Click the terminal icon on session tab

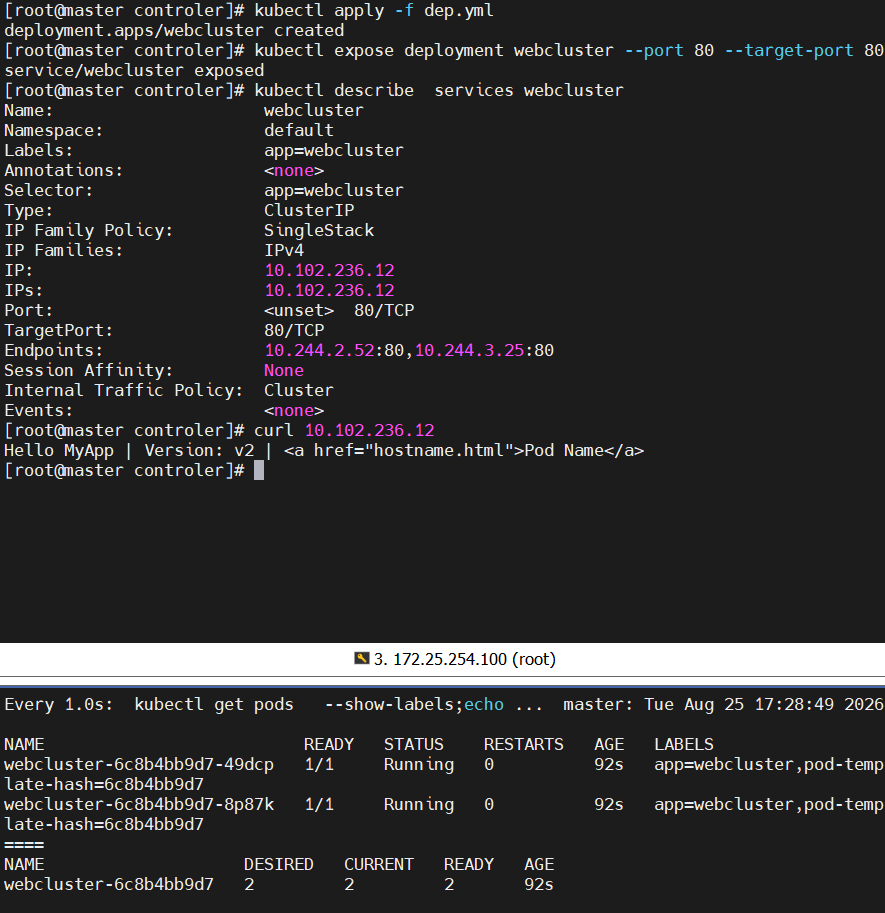click(362, 659)
